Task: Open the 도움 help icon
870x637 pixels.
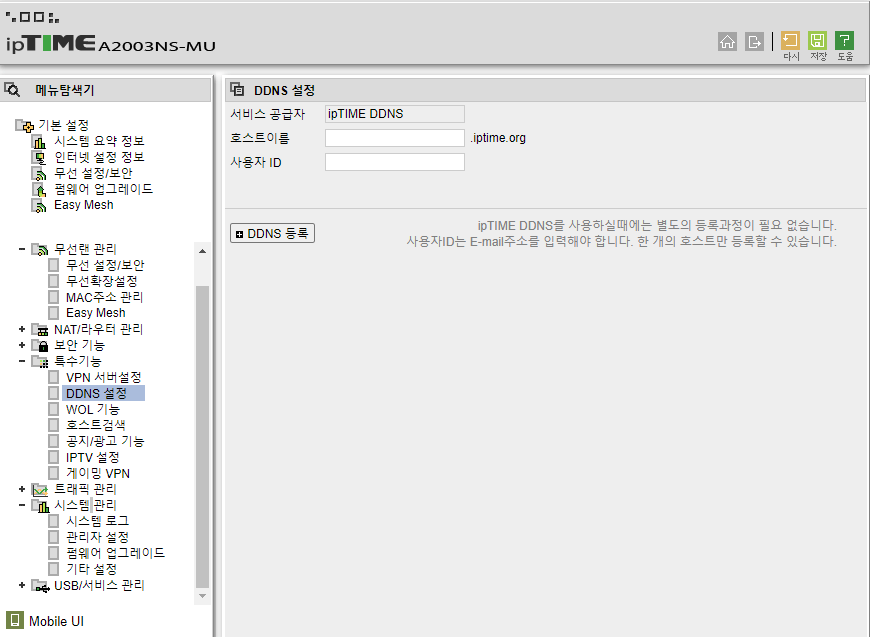Action: (844, 41)
